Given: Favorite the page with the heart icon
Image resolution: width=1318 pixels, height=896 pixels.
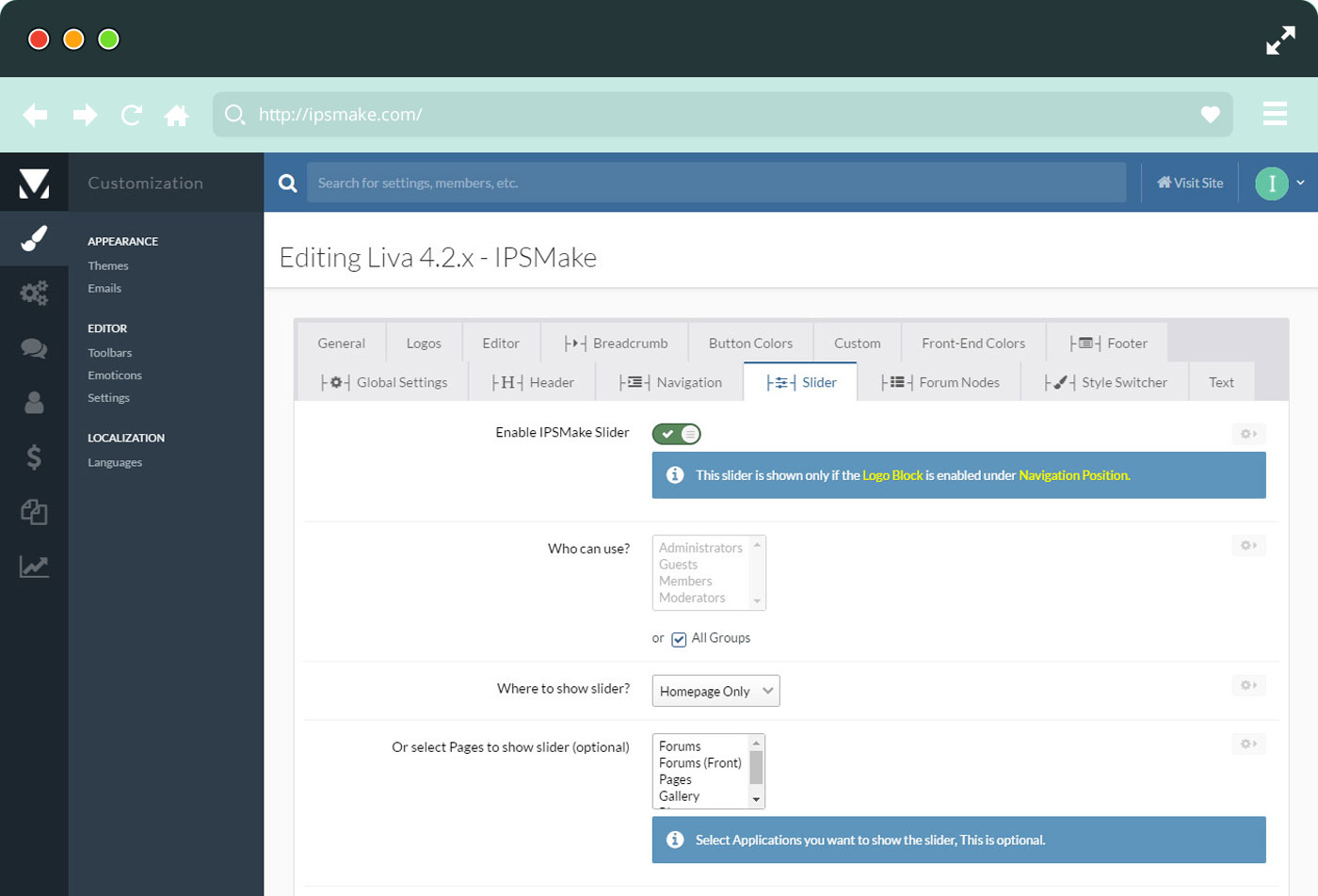Looking at the screenshot, I should [1211, 115].
